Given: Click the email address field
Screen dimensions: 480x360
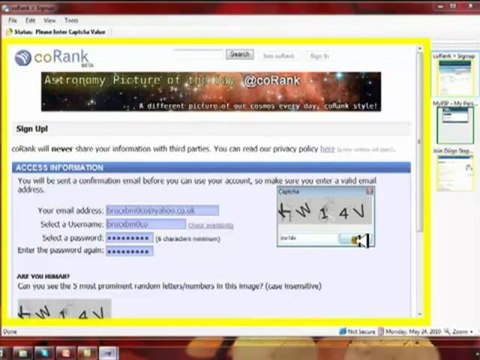Looking at the screenshot, I should pos(162,210).
